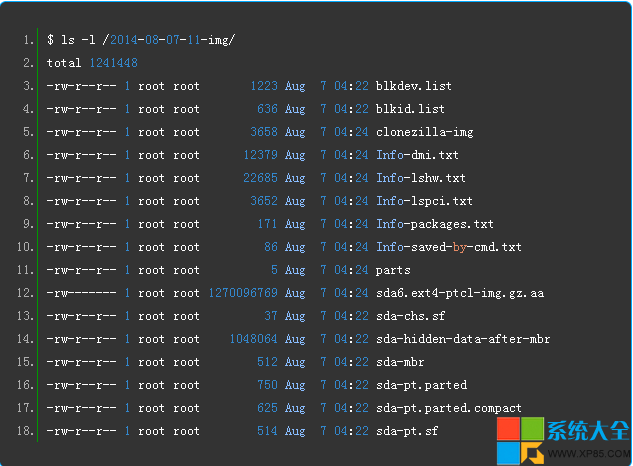Click the sda-hidden-data-after-mbr filename

[462, 339]
